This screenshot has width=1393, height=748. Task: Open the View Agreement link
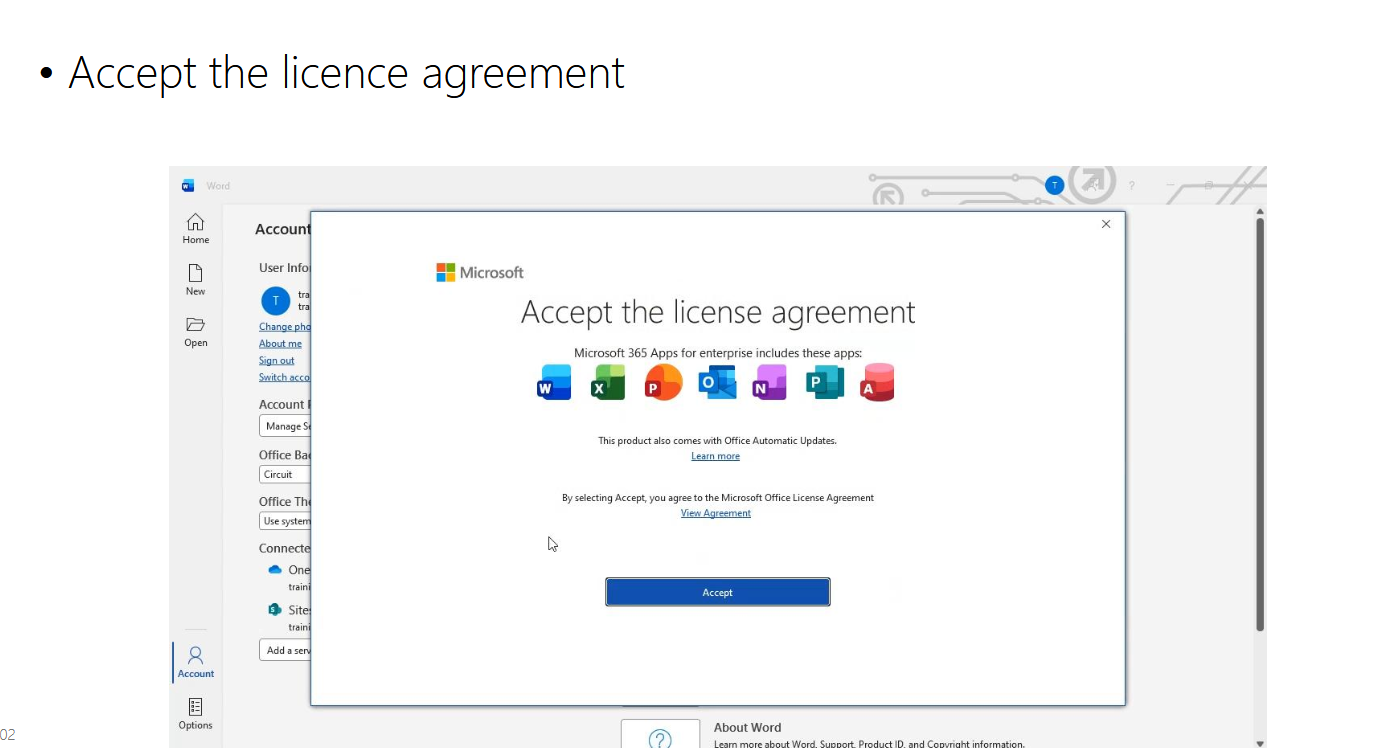coord(716,513)
